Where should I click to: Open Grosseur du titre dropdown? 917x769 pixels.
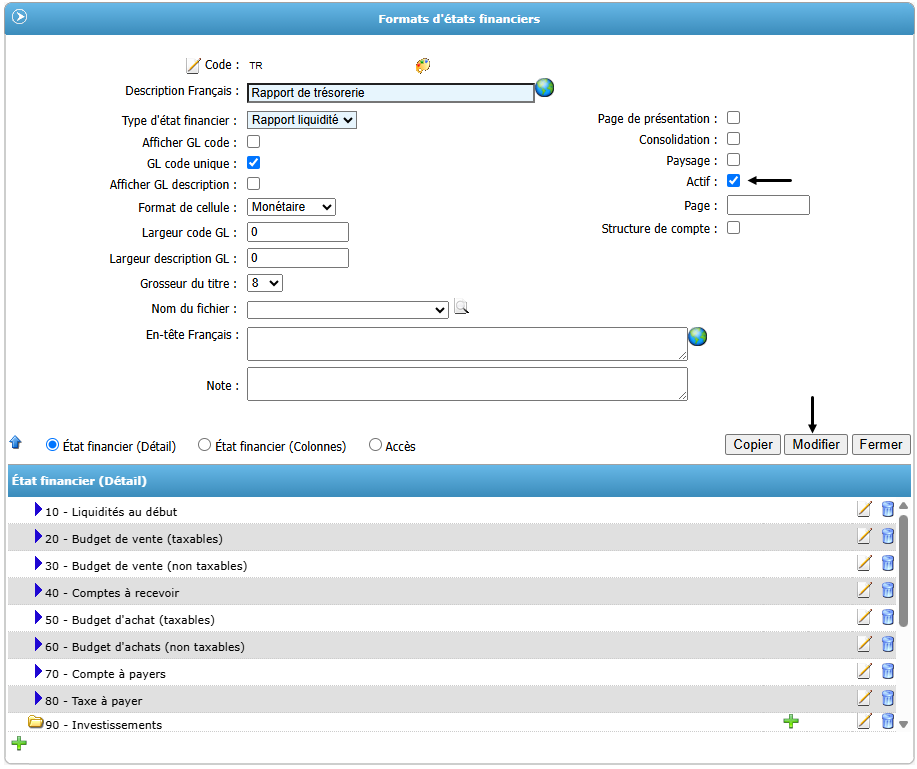[265, 283]
